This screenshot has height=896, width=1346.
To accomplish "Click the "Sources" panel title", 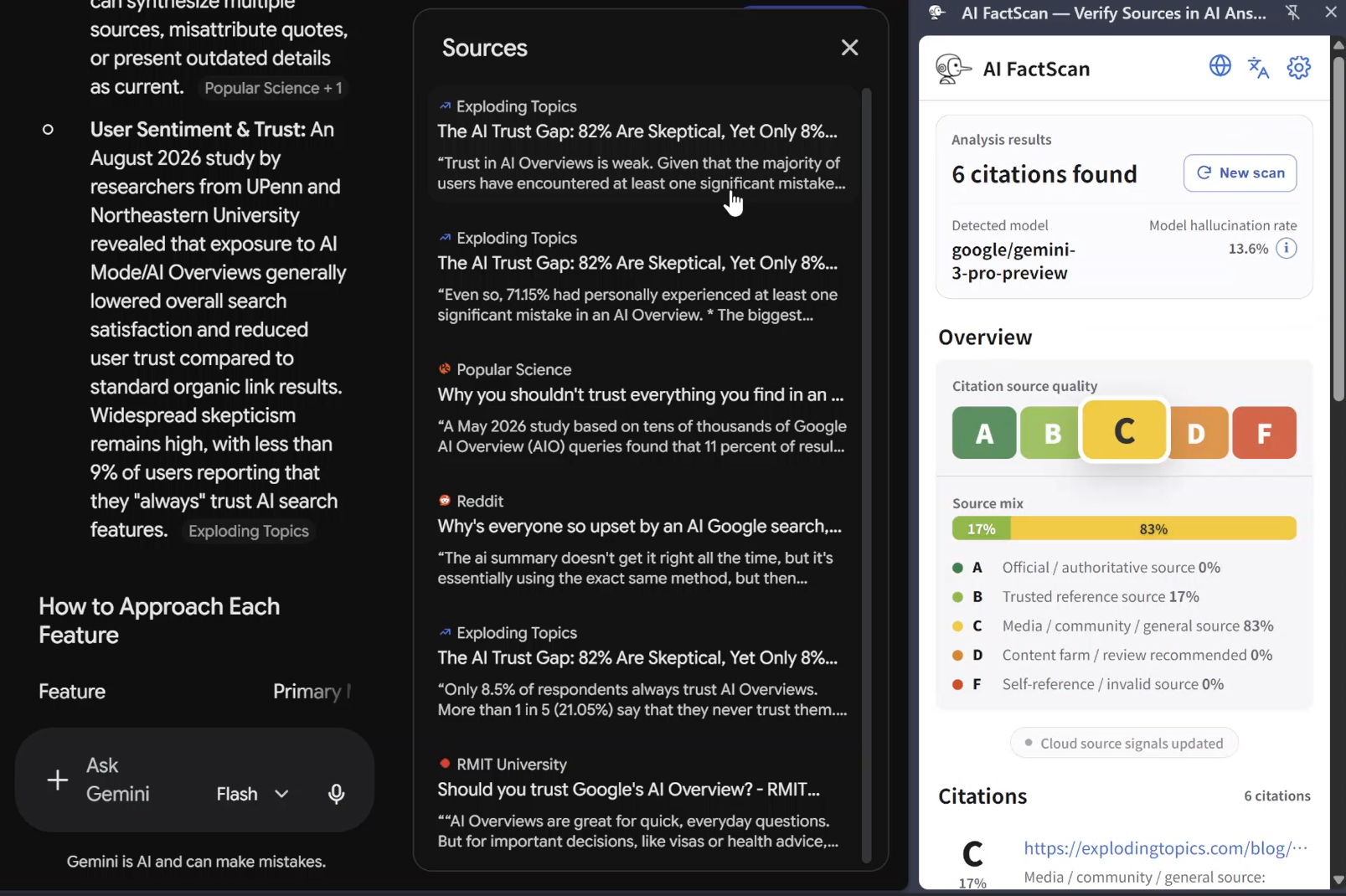I will [484, 48].
